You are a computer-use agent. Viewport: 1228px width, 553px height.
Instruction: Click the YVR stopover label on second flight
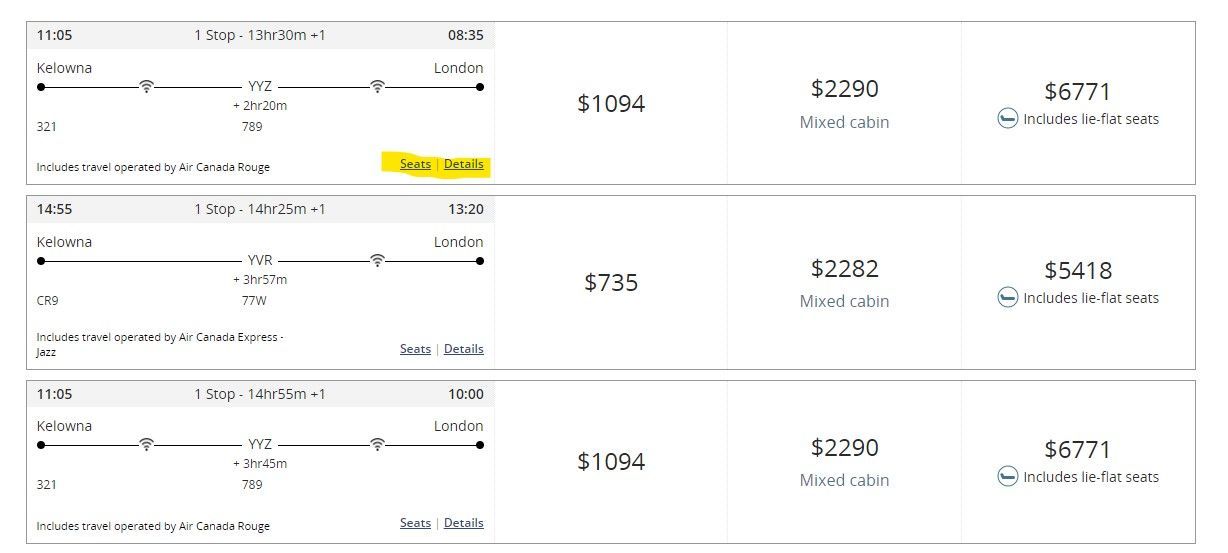pyautogui.click(x=260, y=261)
